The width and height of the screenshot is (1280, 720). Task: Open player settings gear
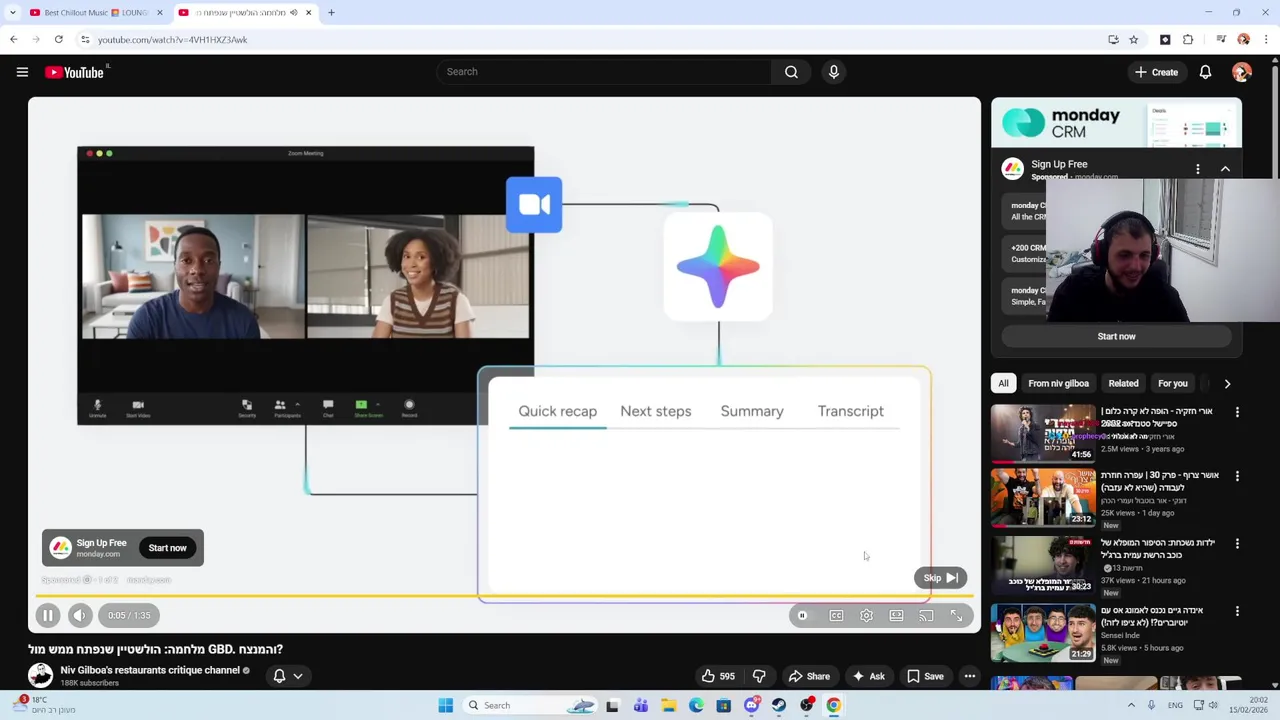click(866, 616)
